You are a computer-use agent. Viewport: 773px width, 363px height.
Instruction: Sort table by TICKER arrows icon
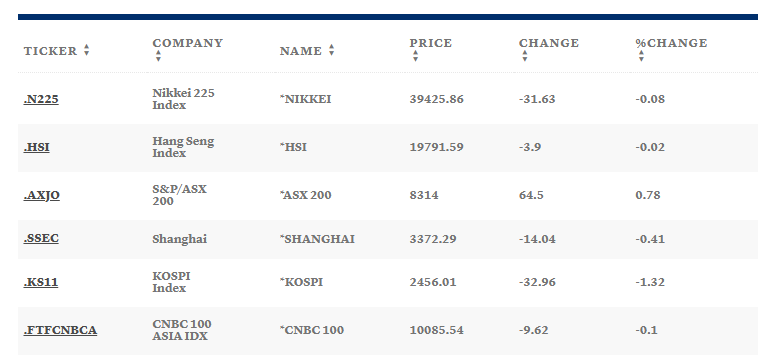click(86, 50)
